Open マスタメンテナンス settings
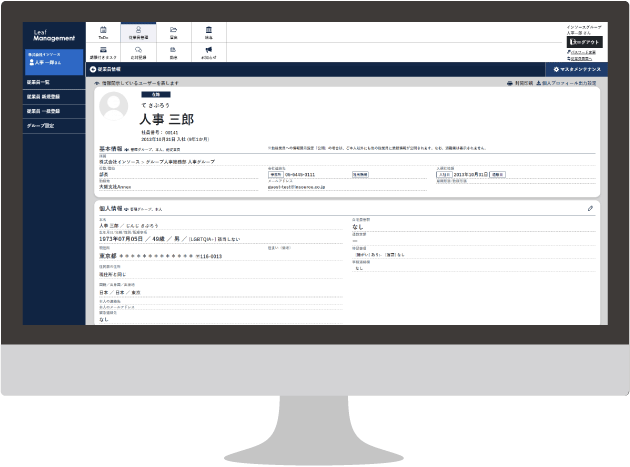The image size is (630, 467). (x=577, y=70)
